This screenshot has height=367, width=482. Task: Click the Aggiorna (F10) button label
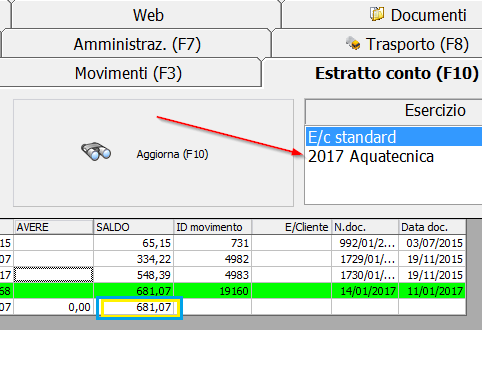172,154
